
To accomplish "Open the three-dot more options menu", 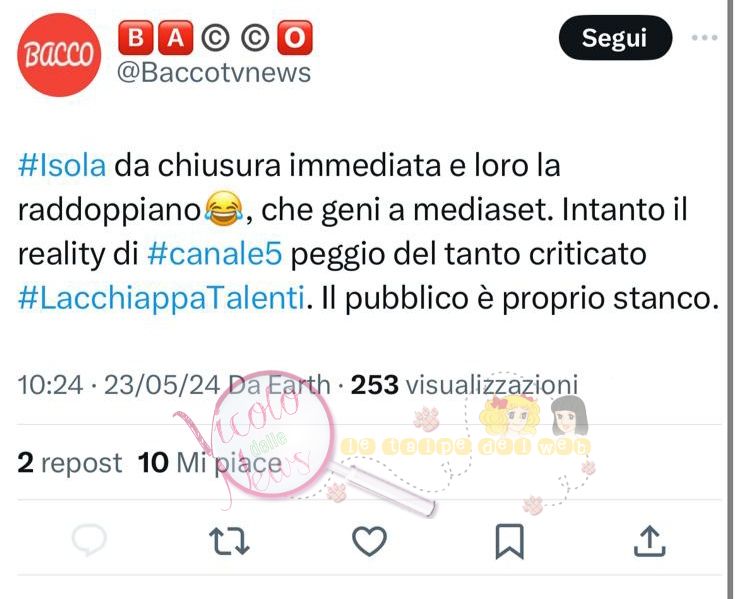I will [x=705, y=37].
